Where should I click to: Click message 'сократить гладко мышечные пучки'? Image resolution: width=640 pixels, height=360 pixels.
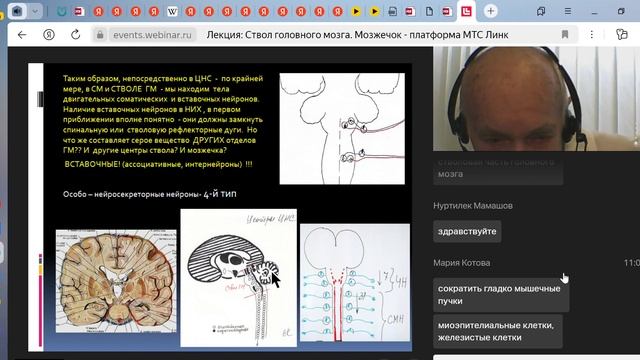coord(501,295)
